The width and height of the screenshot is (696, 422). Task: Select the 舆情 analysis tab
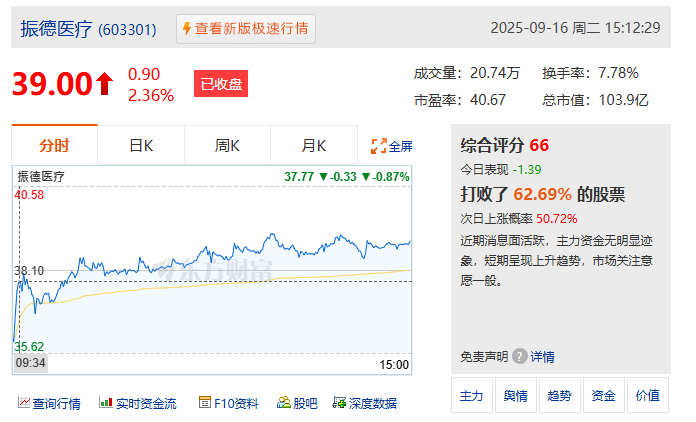coord(515,395)
